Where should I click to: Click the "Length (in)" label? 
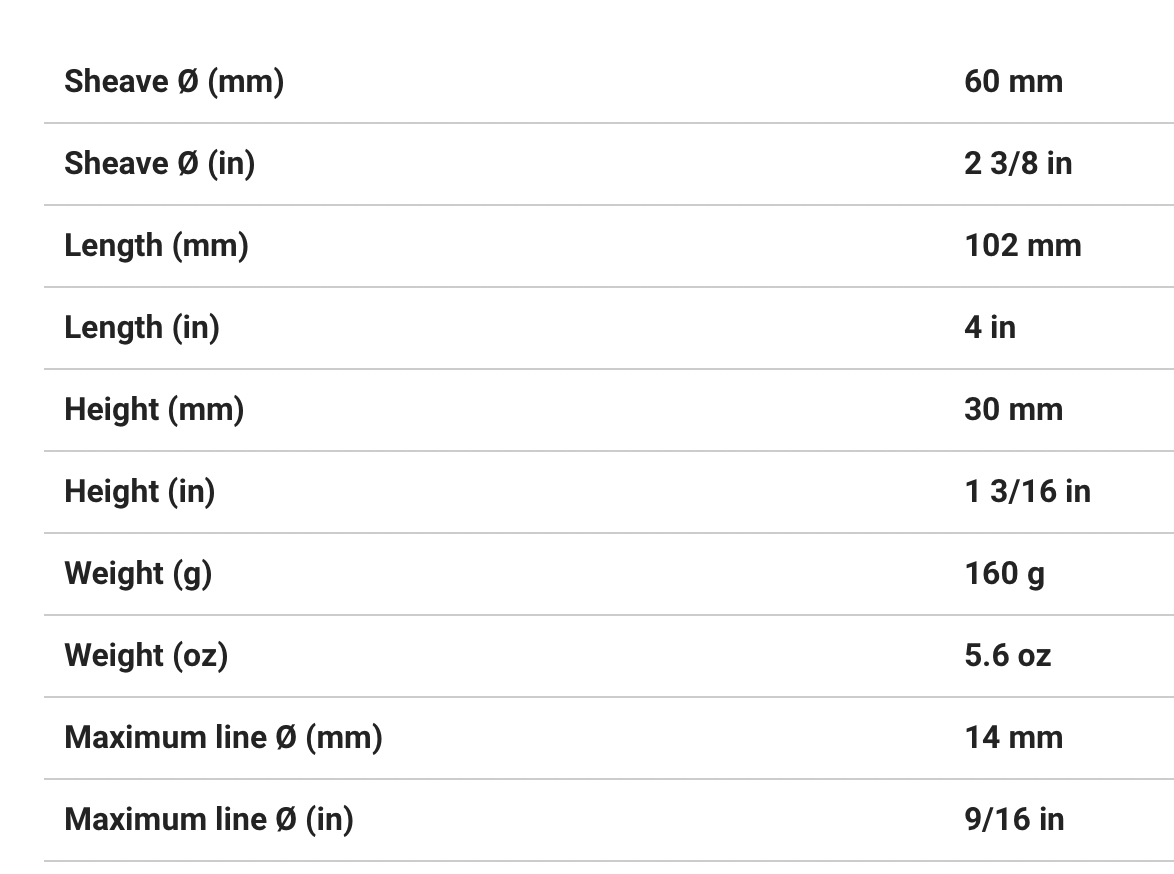142,328
